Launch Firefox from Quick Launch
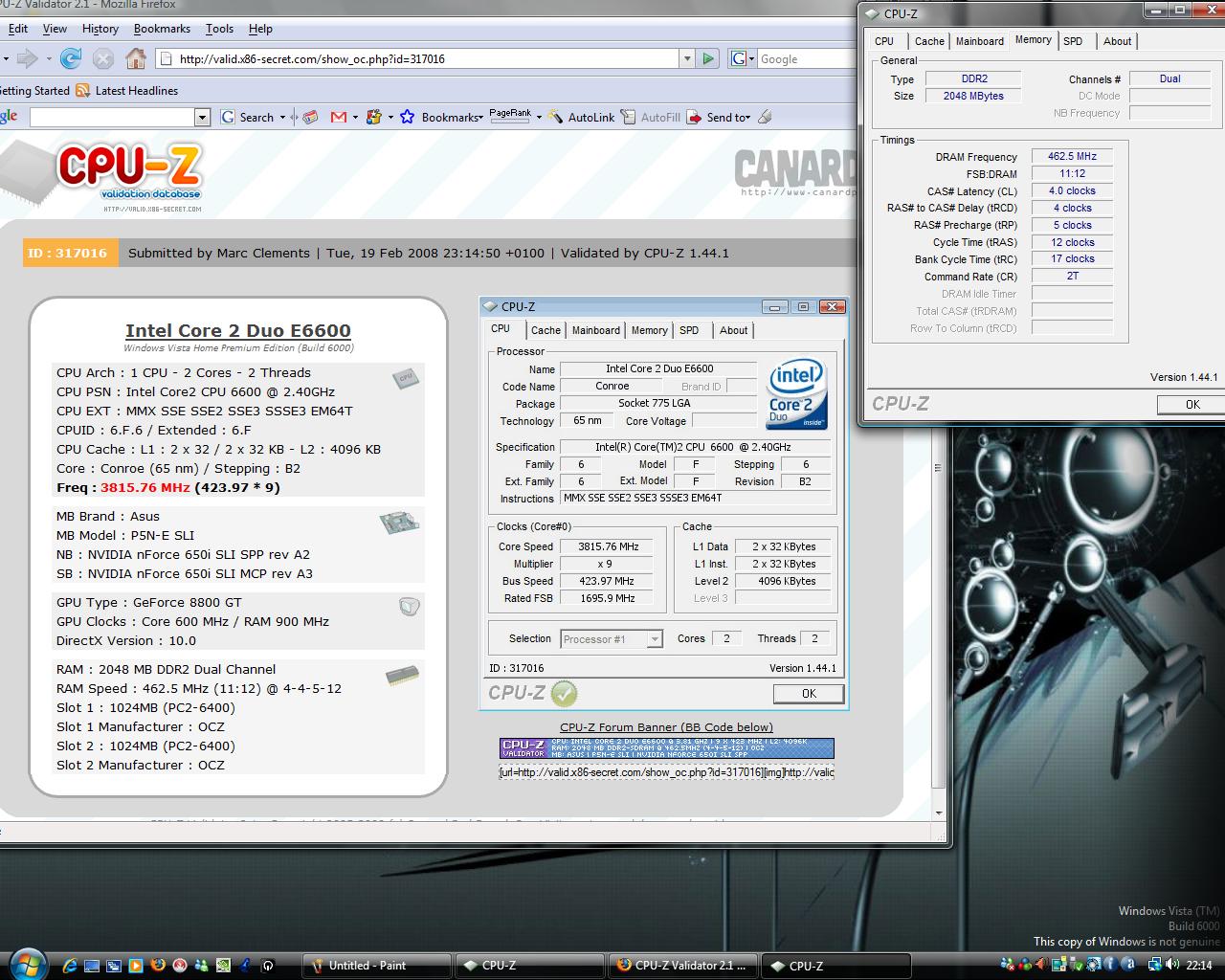Screen dimensions: 1225x980 click(x=158, y=966)
